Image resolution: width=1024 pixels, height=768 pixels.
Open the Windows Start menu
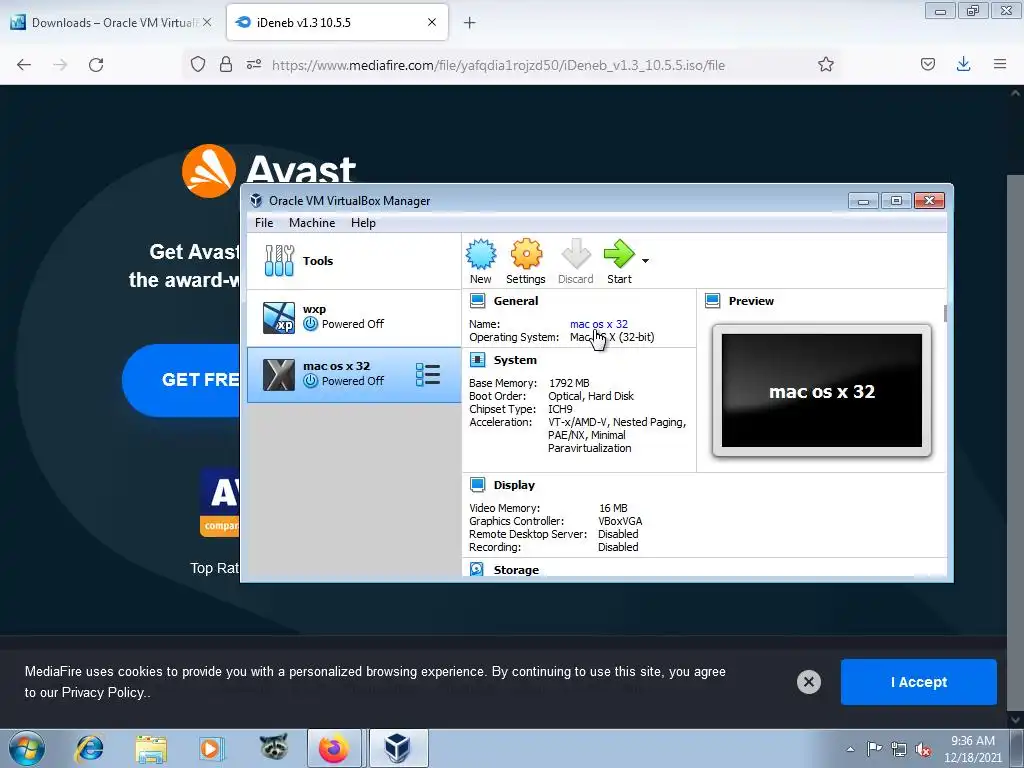pos(27,748)
